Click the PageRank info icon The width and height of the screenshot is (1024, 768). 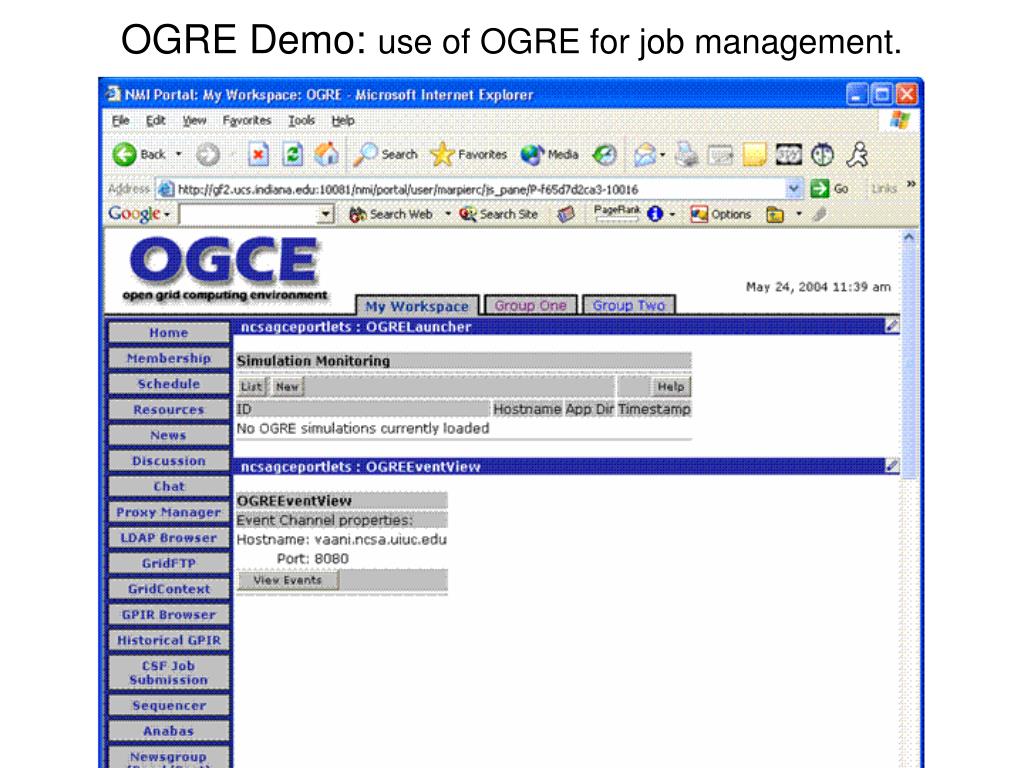point(655,214)
